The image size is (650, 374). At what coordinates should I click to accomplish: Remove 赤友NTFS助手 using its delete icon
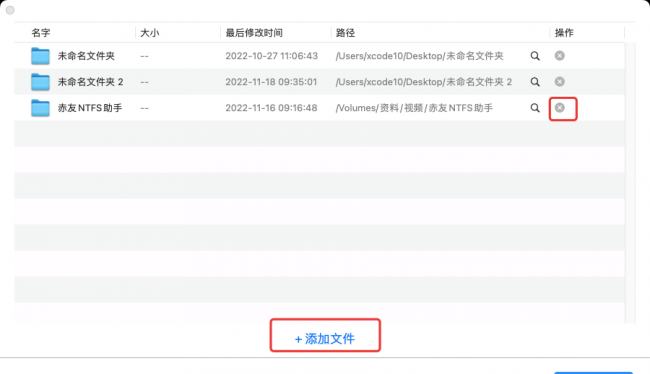[x=560, y=108]
